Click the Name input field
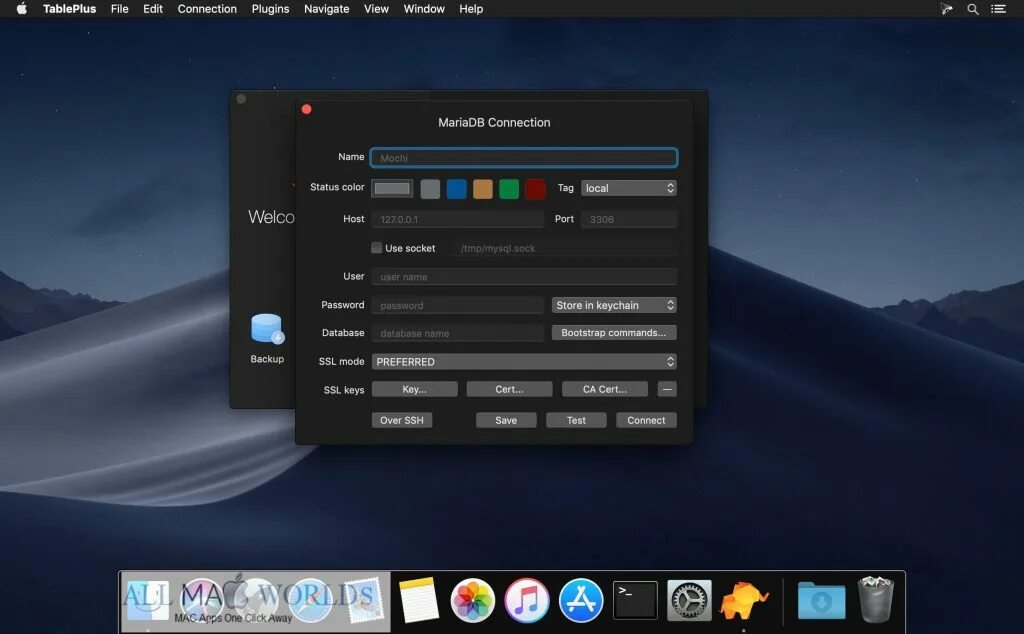The image size is (1024, 634). pos(524,157)
